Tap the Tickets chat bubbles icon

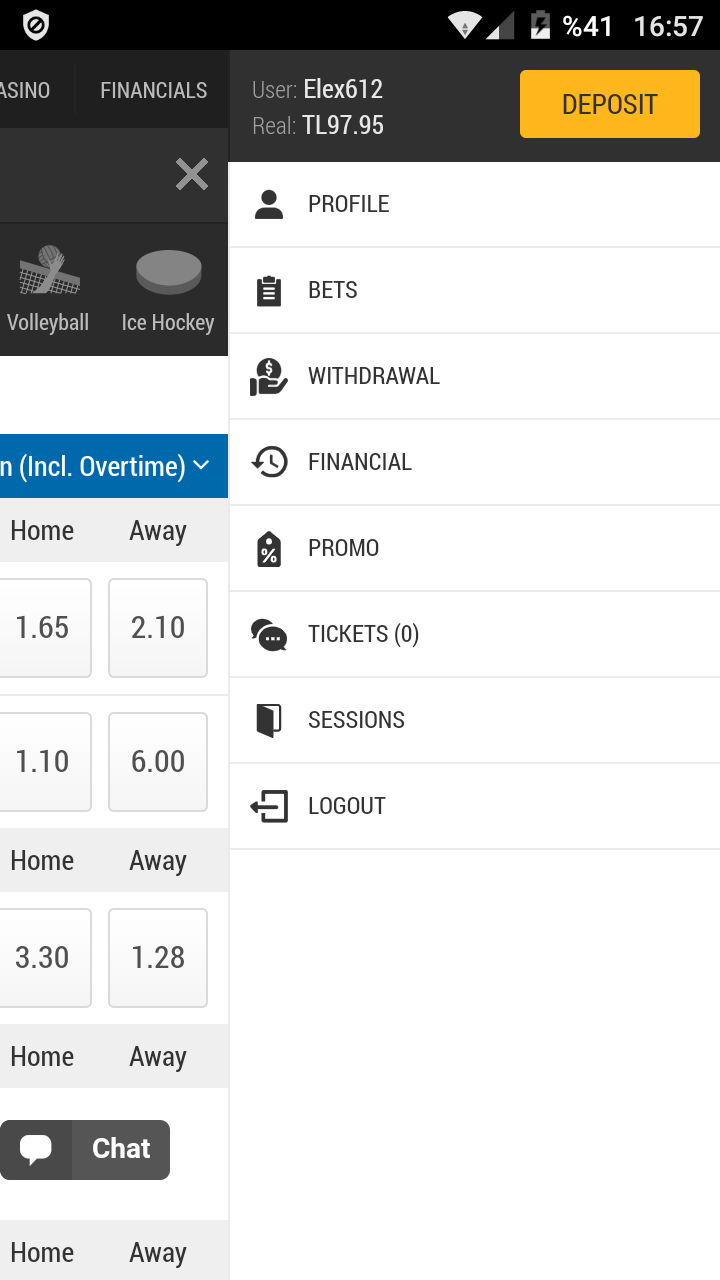coord(269,635)
